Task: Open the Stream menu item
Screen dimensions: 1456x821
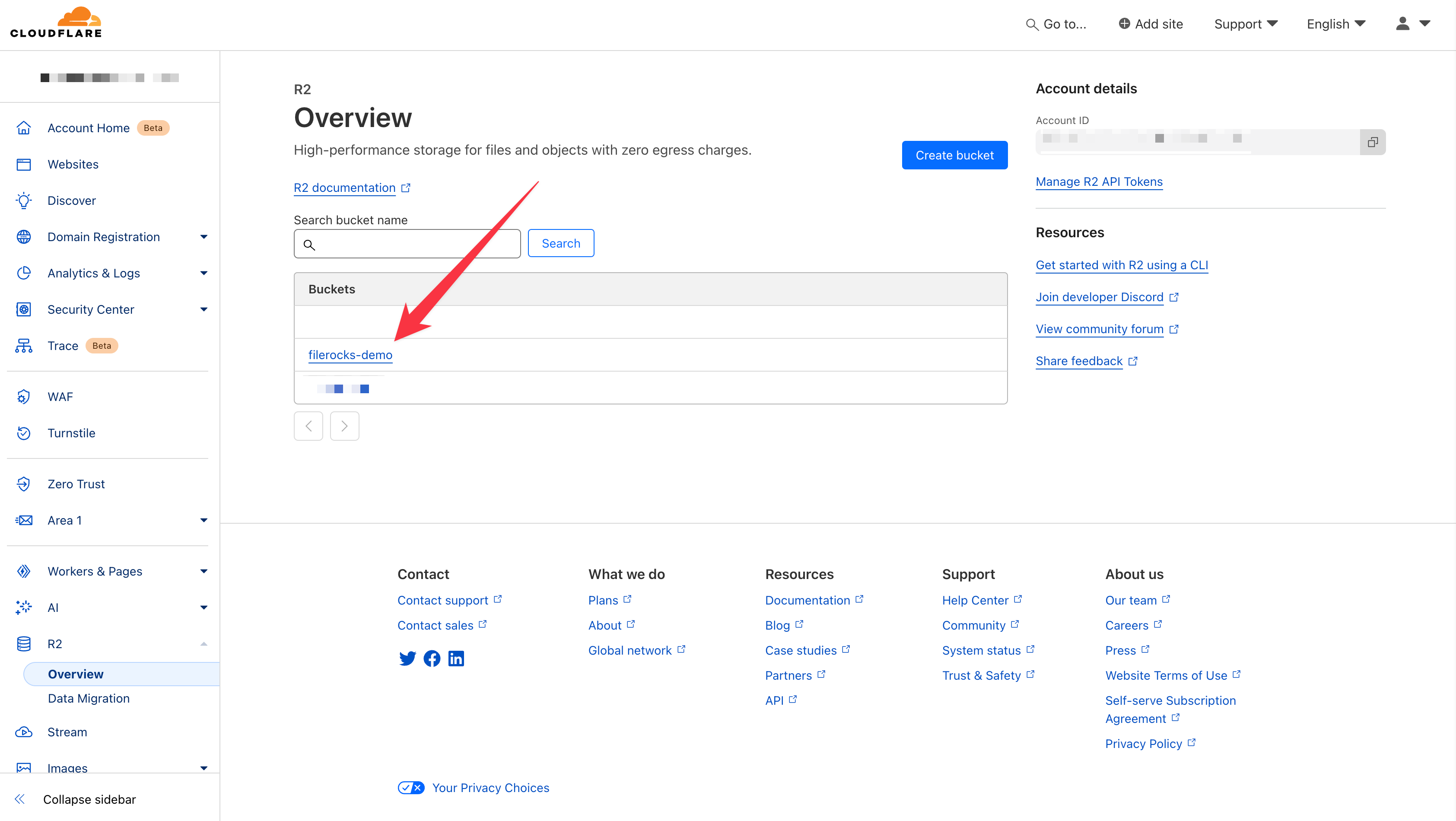Action: pos(67,732)
